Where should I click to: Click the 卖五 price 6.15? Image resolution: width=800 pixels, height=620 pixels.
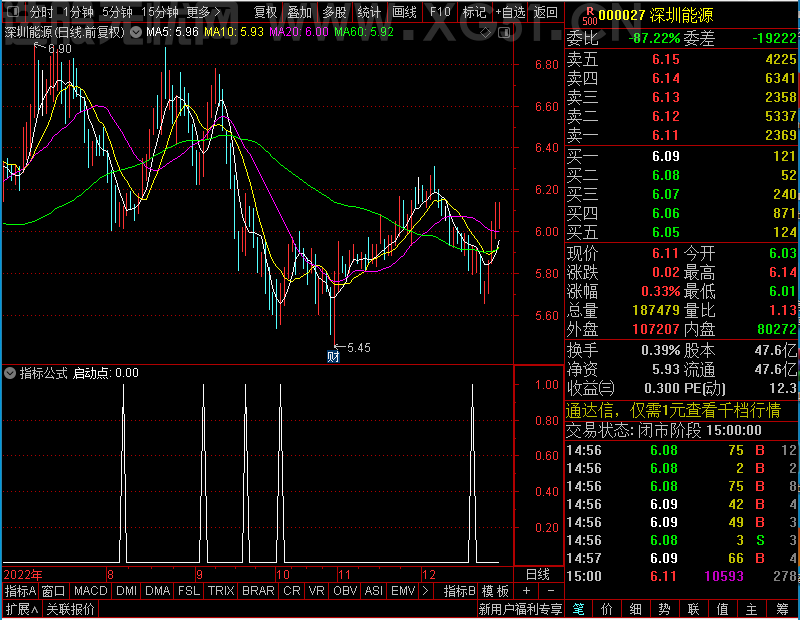tap(666, 59)
